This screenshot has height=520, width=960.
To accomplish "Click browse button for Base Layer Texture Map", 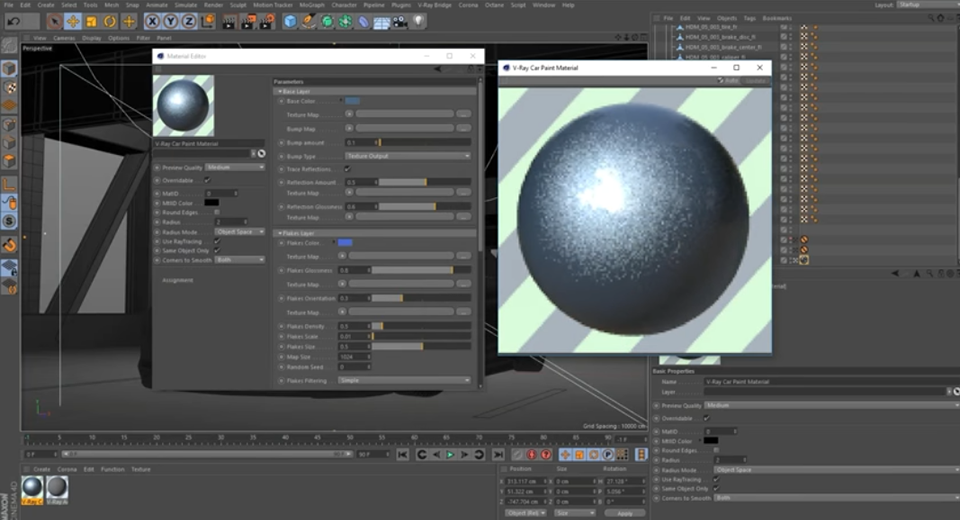I will tap(463, 115).
